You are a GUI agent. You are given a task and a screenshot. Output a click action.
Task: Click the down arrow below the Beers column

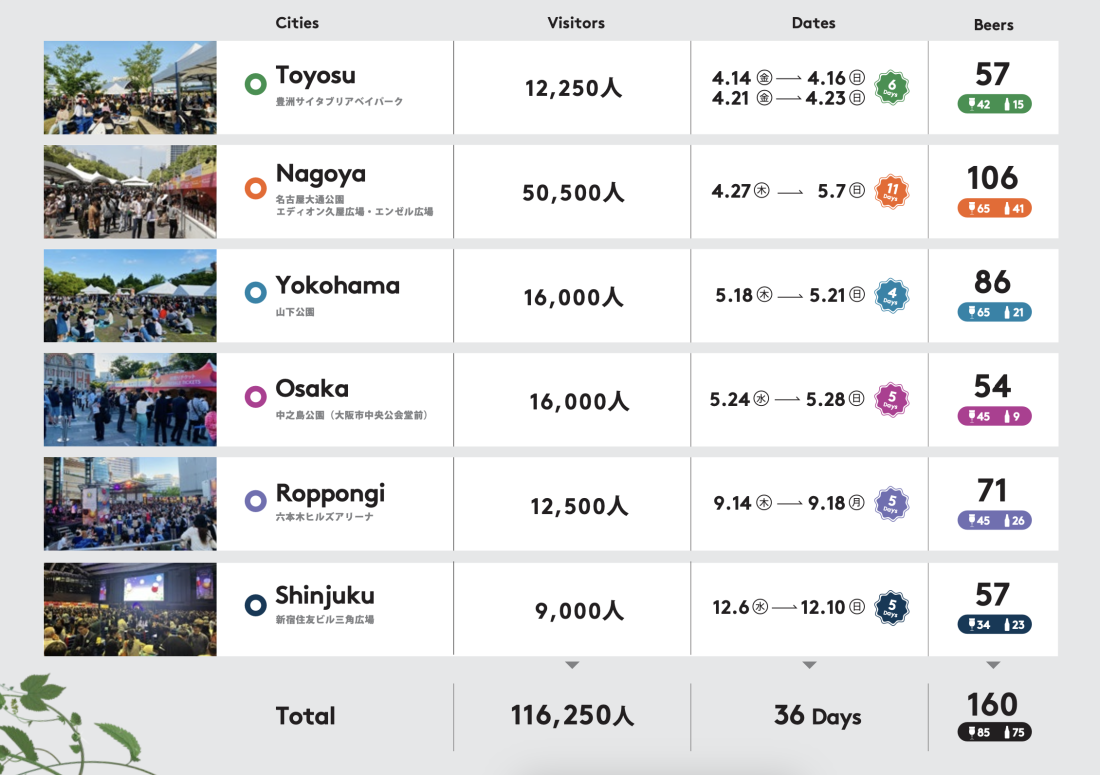tap(993, 665)
